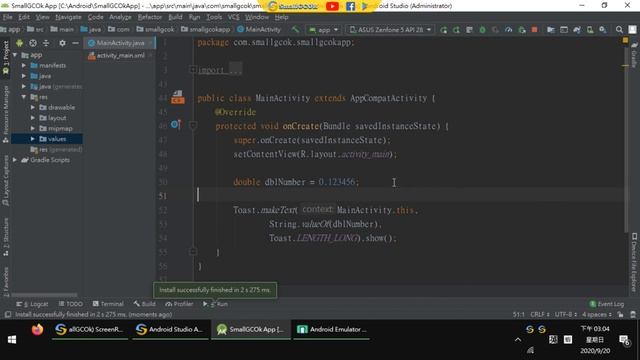This screenshot has width=640, height=360.
Task: Click the related XML gutter icon beside MainActivity class
Action: point(178,98)
